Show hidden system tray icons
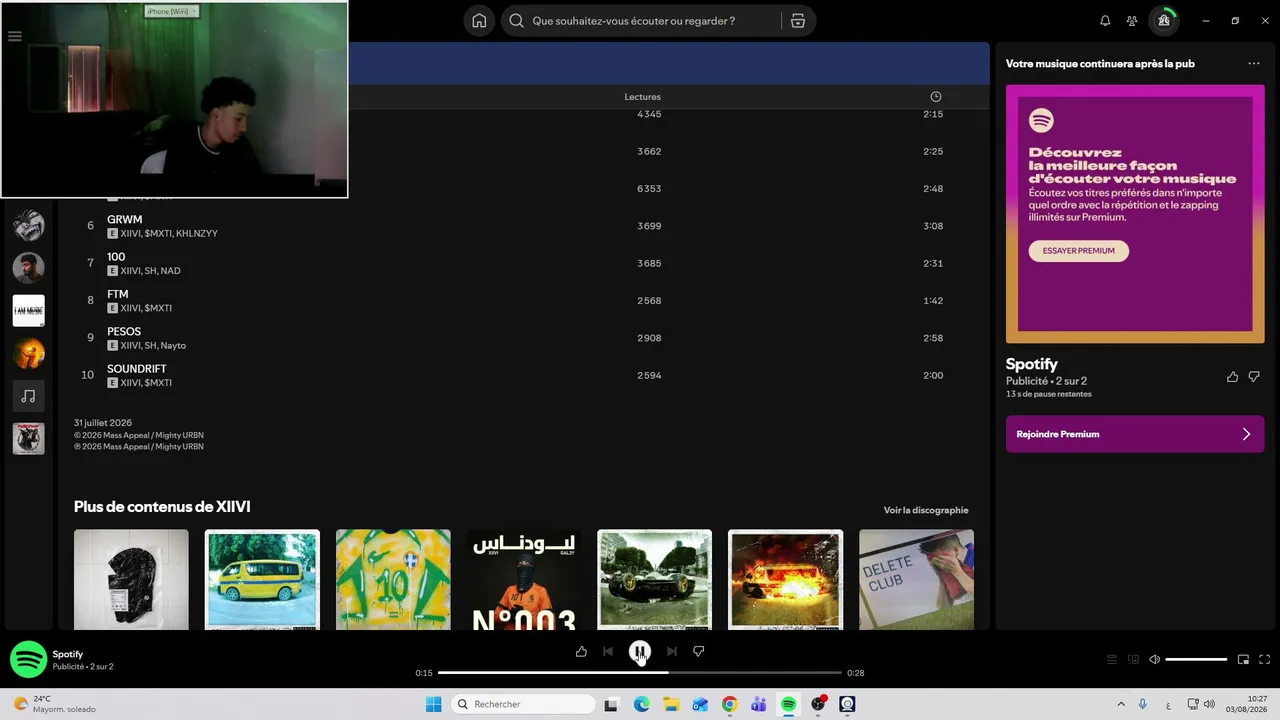The height and width of the screenshot is (720, 1280). (1120, 704)
